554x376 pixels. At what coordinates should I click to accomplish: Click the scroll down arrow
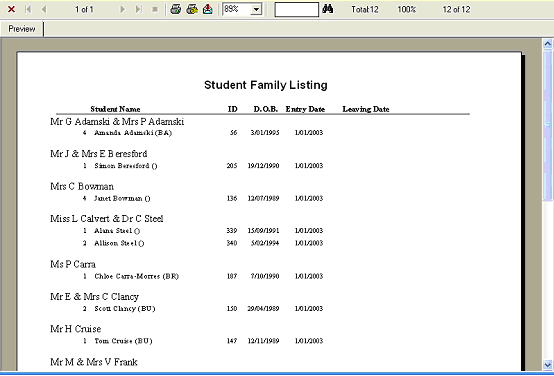[548, 364]
